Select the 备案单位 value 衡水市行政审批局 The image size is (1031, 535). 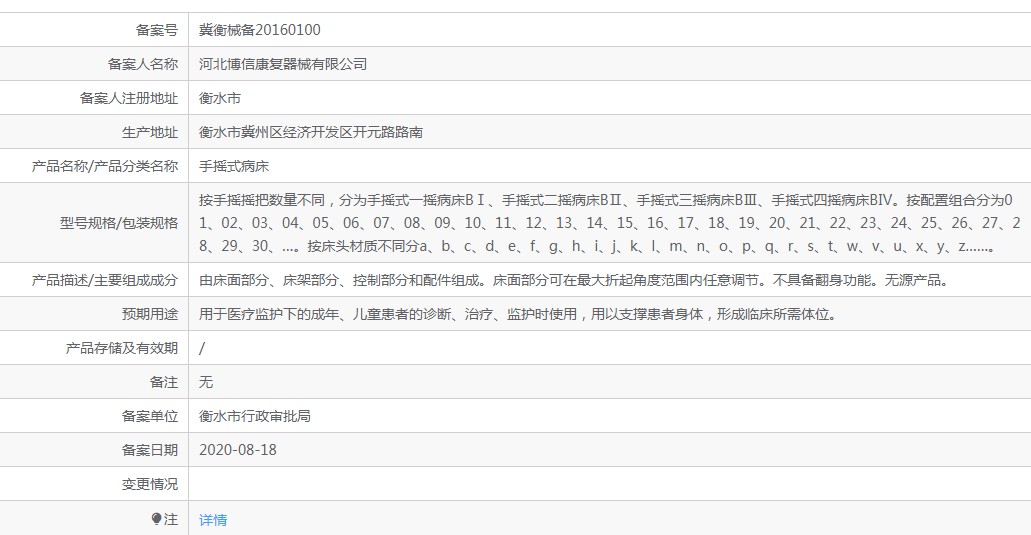click(254, 416)
